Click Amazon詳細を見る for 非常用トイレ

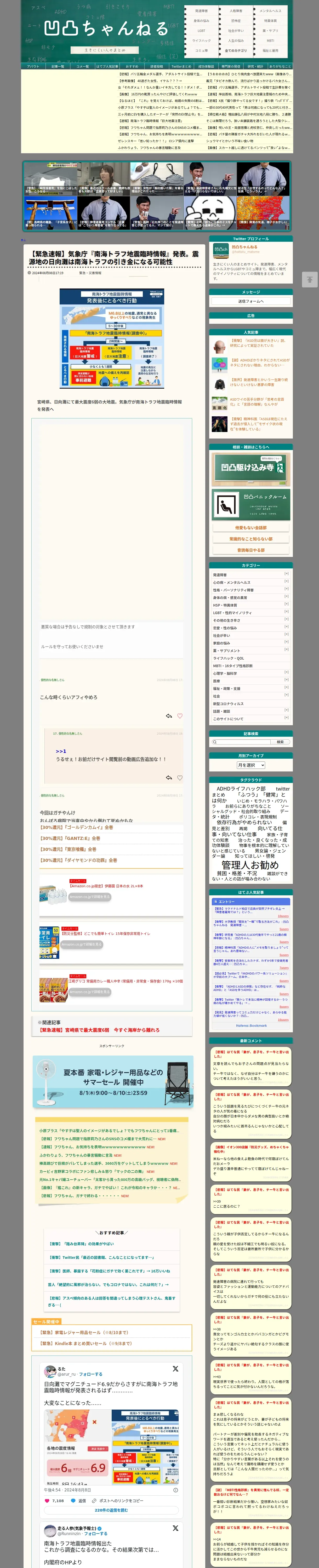(x=82, y=944)
